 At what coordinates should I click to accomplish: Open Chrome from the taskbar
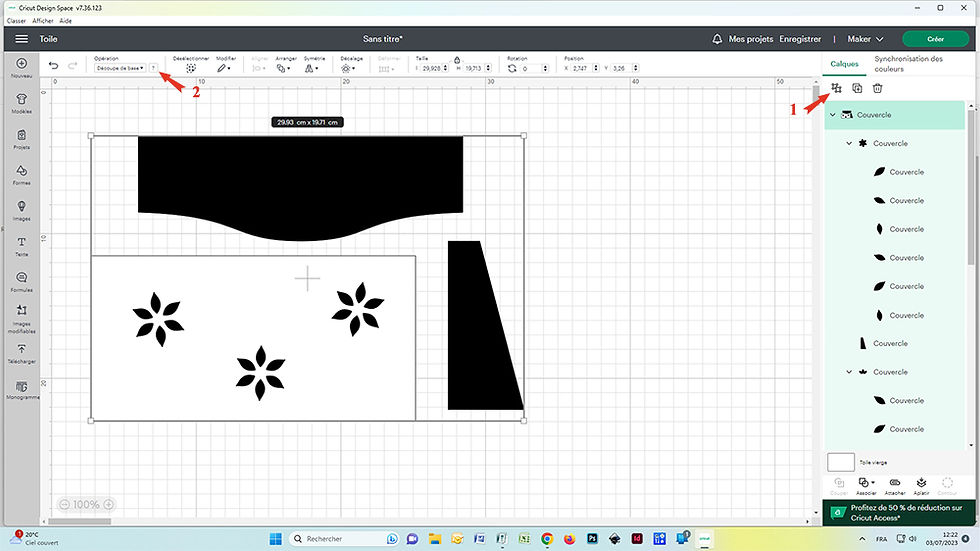pos(547,539)
